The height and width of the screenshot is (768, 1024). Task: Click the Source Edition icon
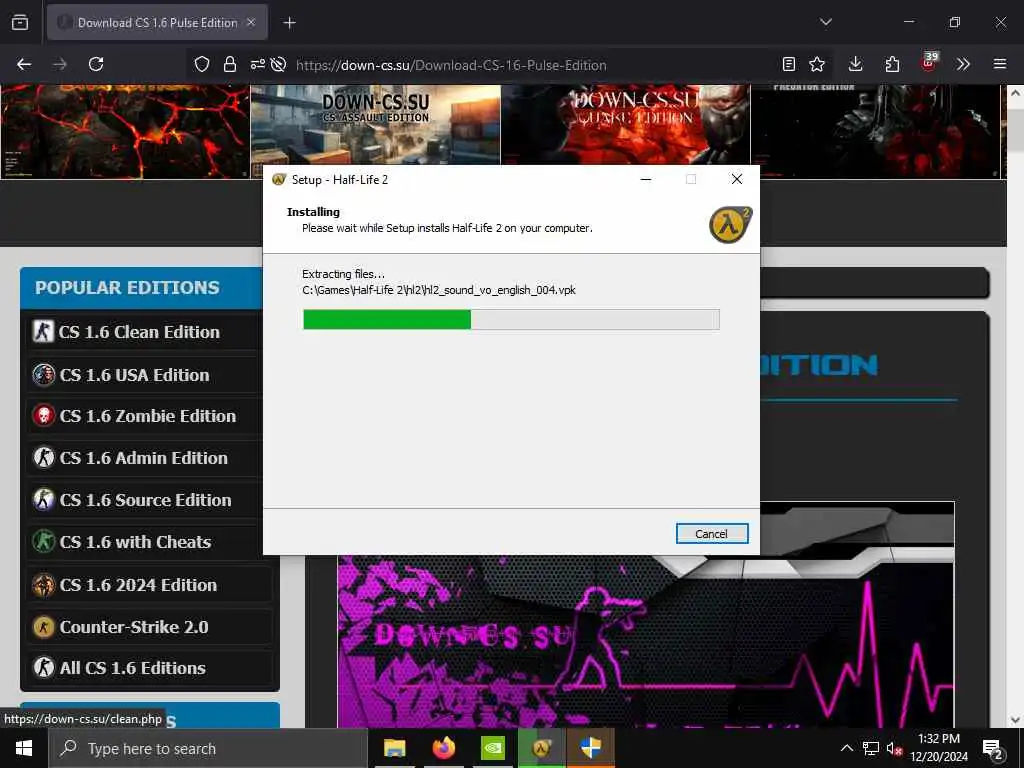43,500
